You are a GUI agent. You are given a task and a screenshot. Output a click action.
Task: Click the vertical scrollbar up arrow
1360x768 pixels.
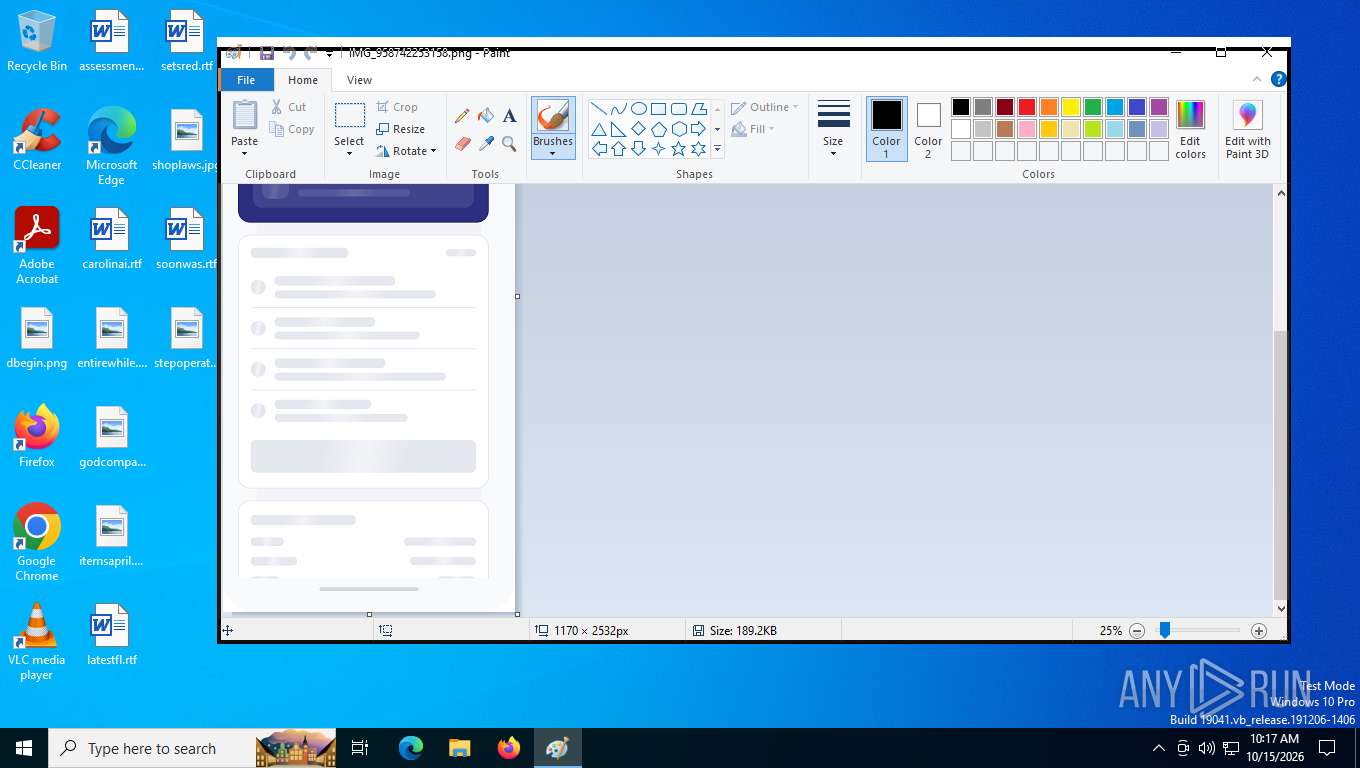pos(1281,192)
